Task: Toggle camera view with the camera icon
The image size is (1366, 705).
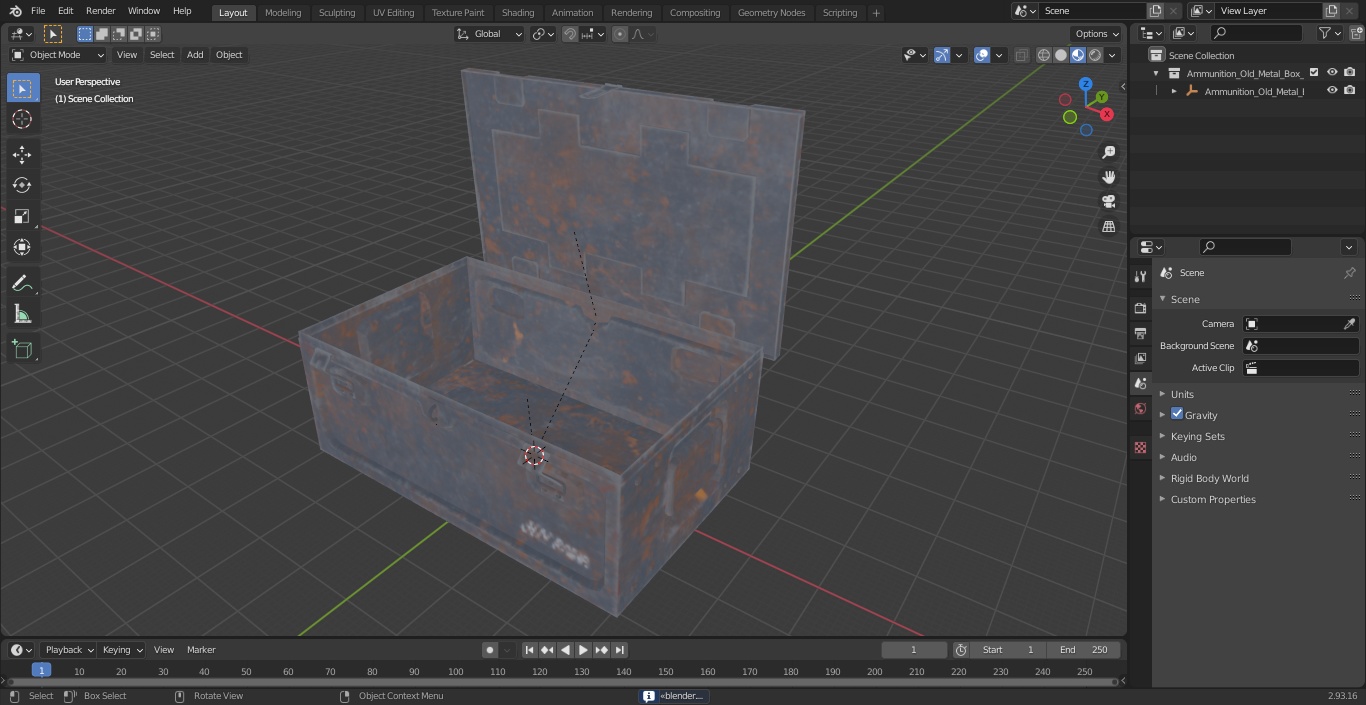Action: pos(1108,202)
